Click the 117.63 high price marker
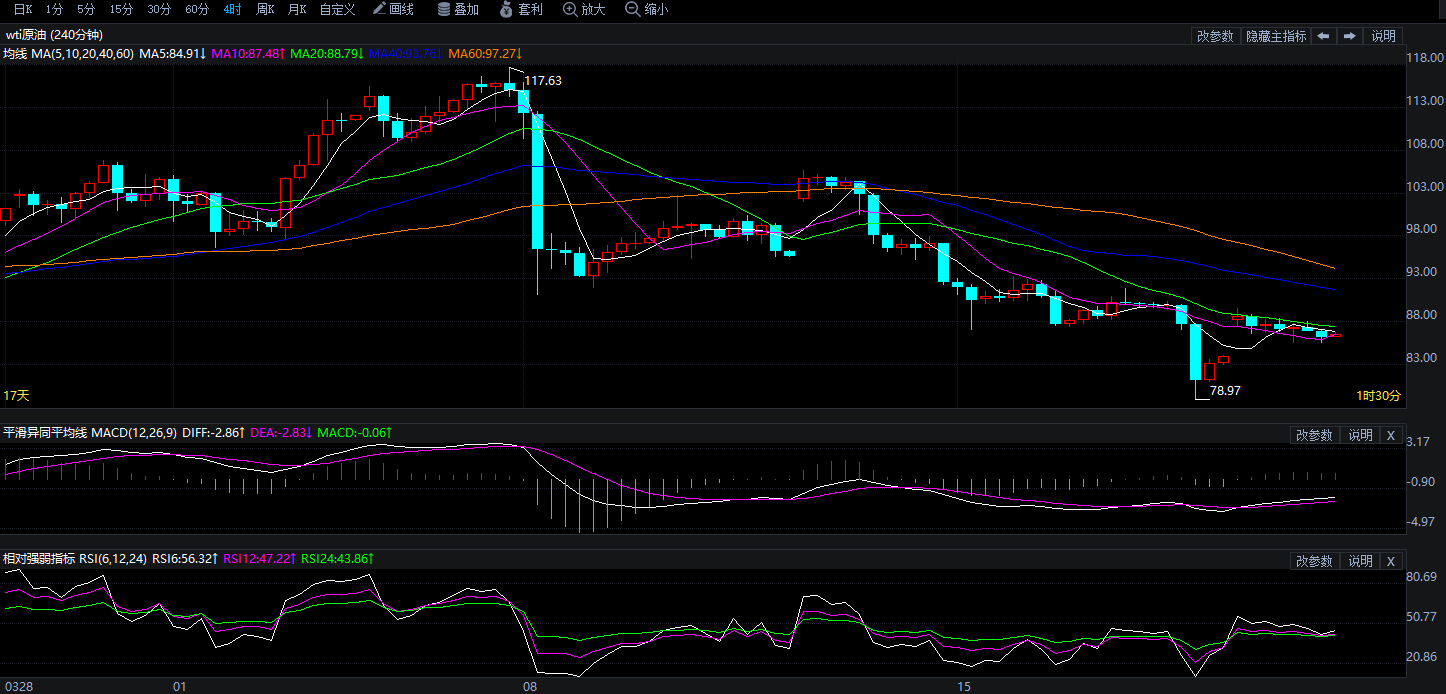Screen dimensions: 1446x694 coord(543,81)
